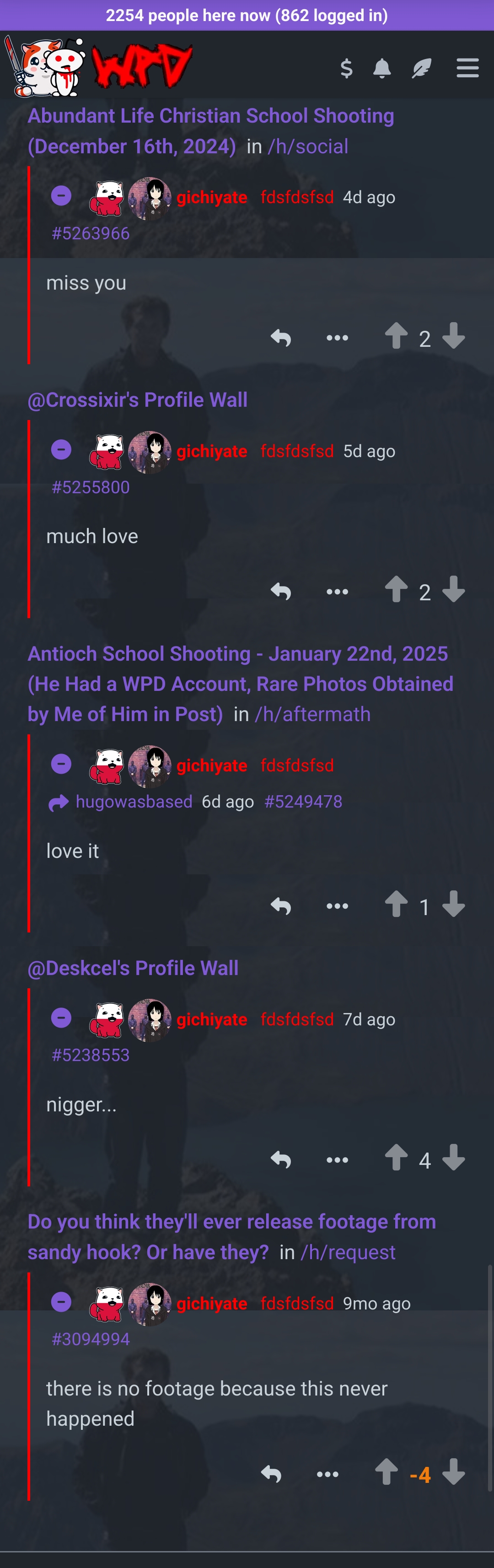The image size is (494, 1568).
Task: Upvote the "much love" comment
Action: (x=396, y=589)
